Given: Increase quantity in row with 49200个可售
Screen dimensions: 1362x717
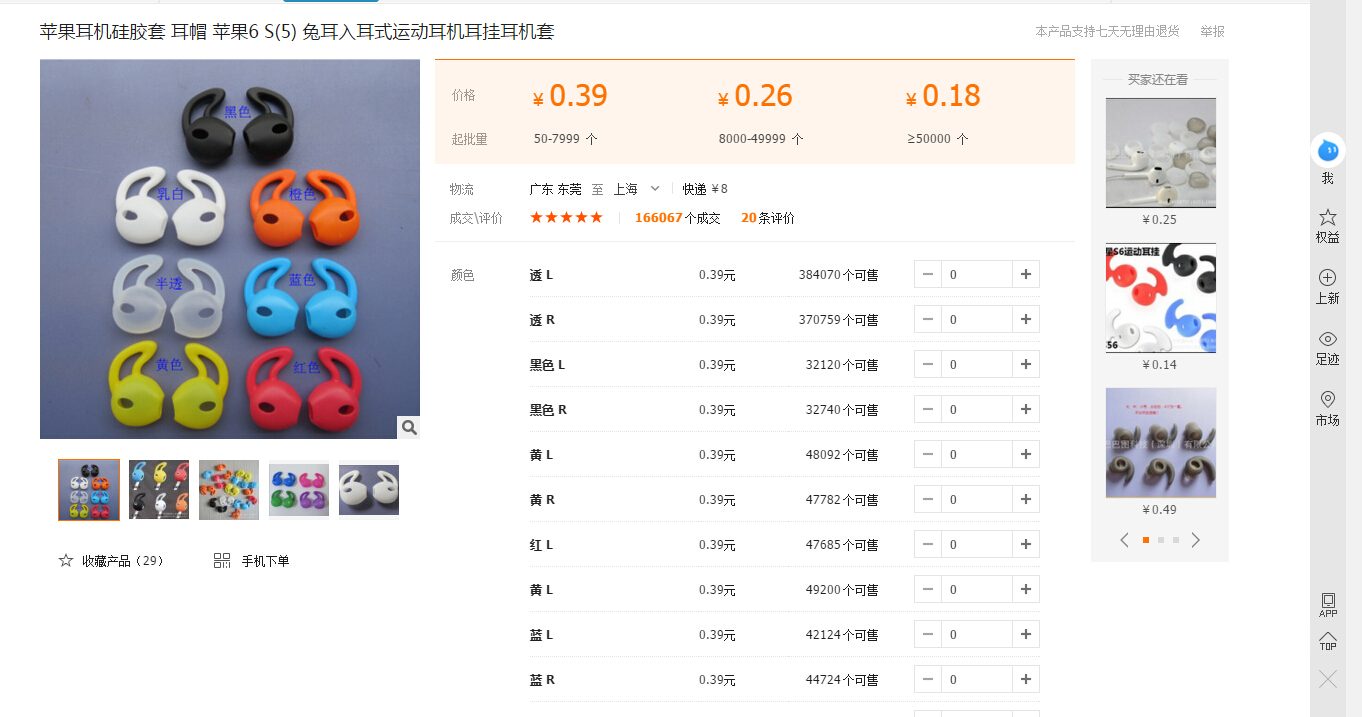Looking at the screenshot, I should click(x=1026, y=589).
